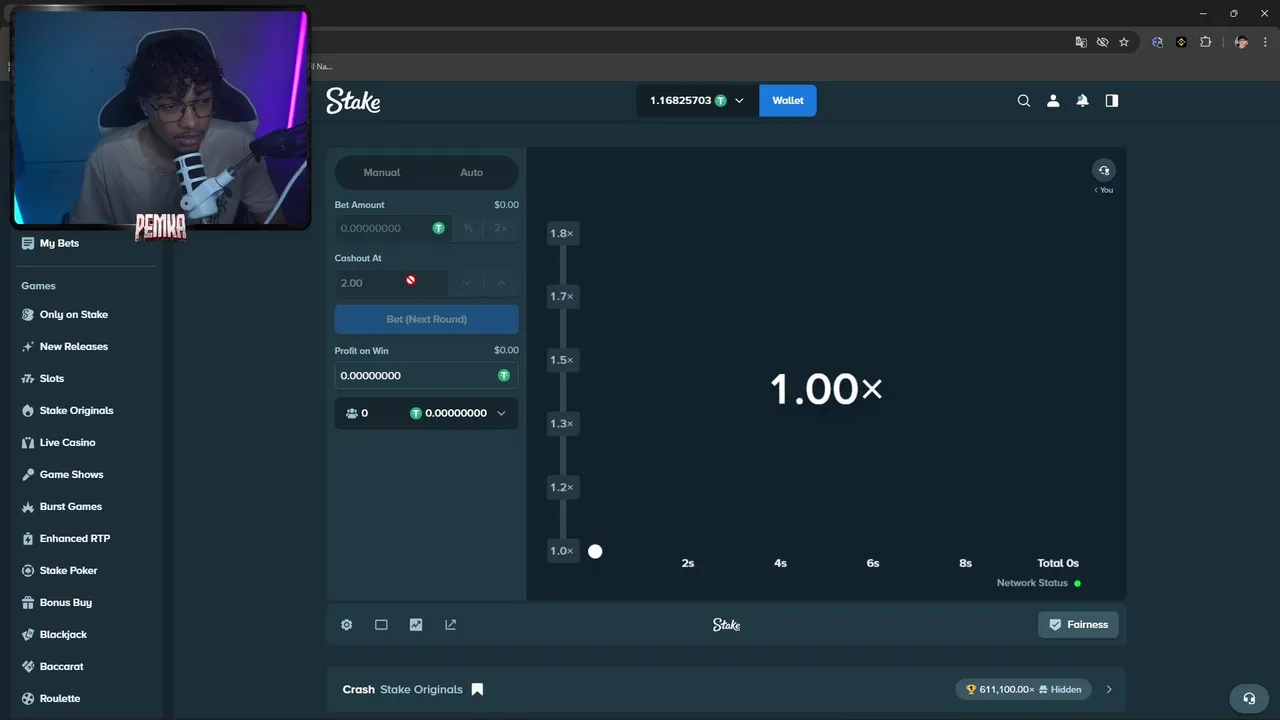This screenshot has height=720, width=1280.
Task: Click the Stake logo in the header
Action: [x=353, y=100]
